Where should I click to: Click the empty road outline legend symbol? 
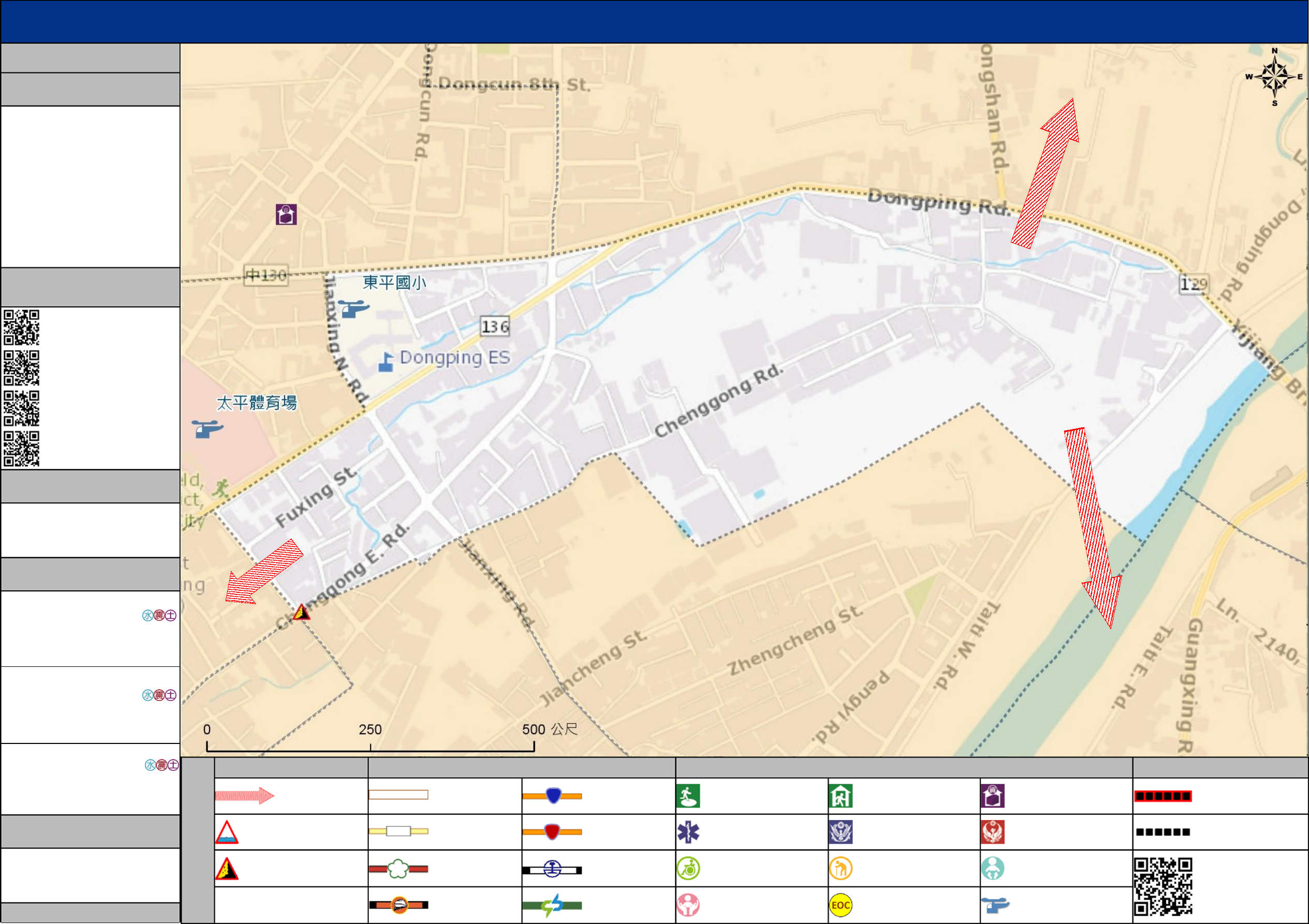(x=398, y=795)
